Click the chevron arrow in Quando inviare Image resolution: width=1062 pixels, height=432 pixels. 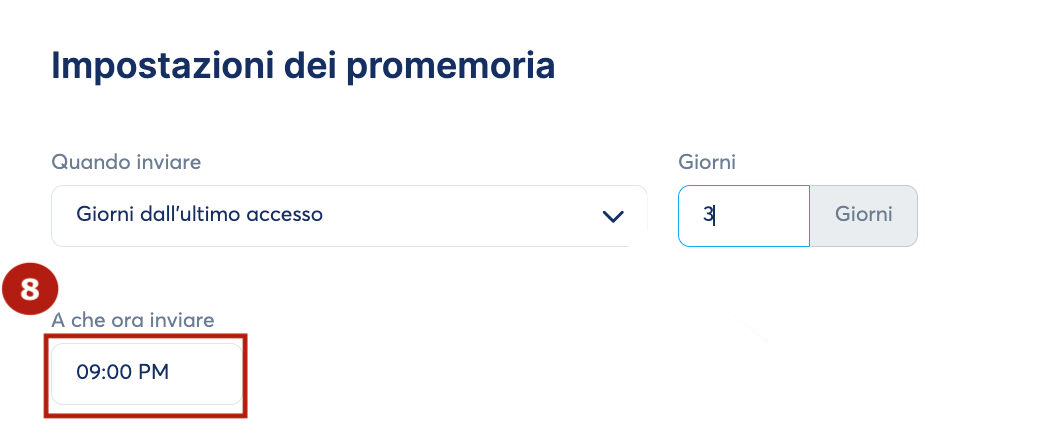tap(613, 216)
